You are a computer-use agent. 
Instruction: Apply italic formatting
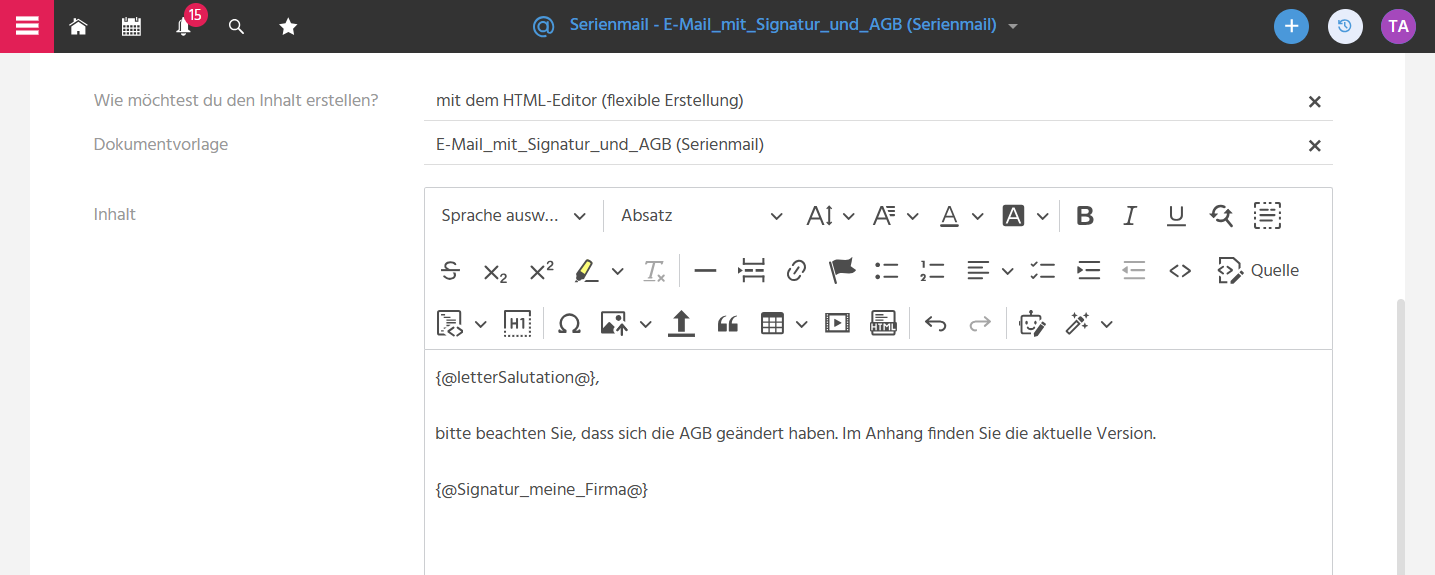1130,215
